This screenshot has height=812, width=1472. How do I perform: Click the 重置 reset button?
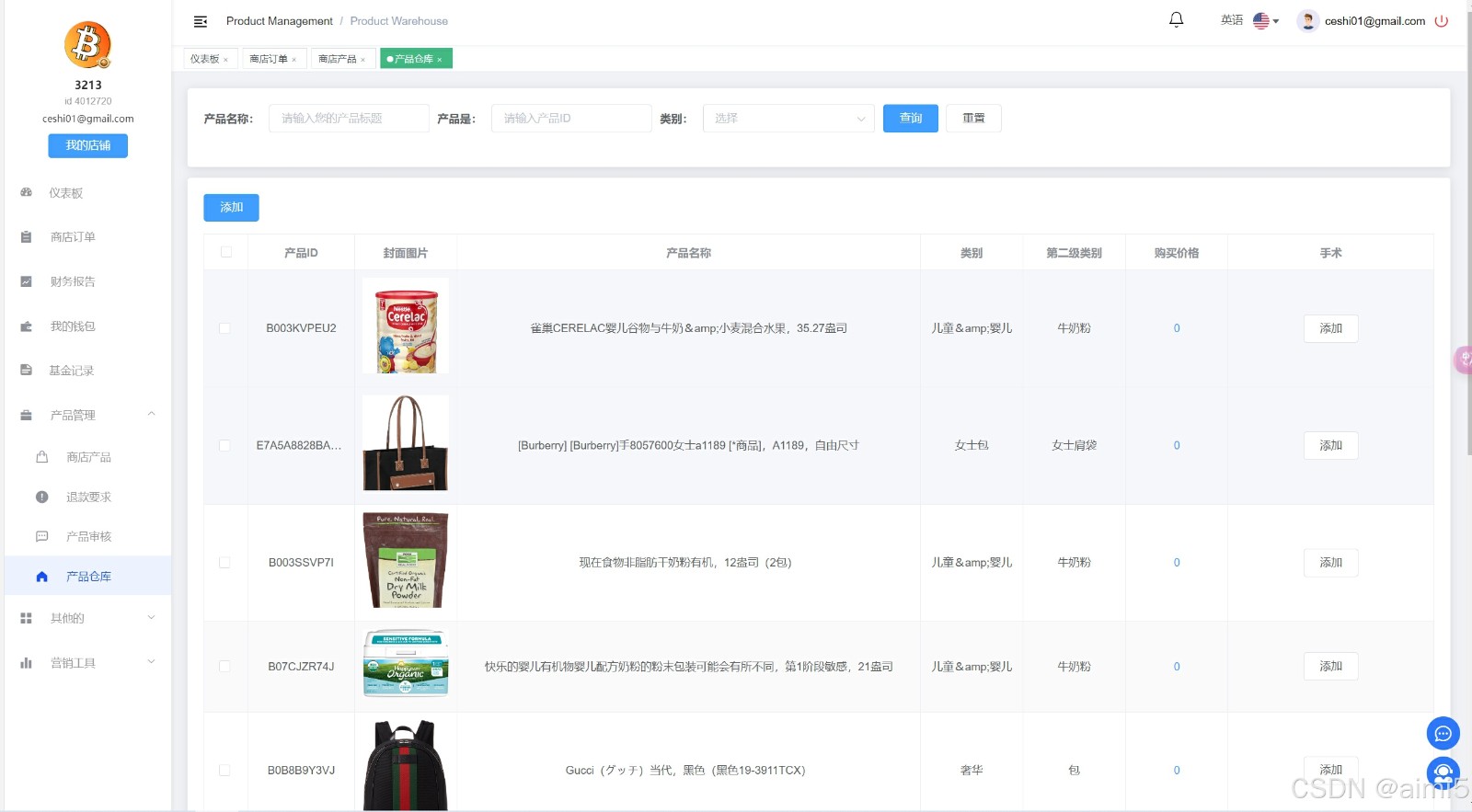pyautogui.click(x=973, y=119)
